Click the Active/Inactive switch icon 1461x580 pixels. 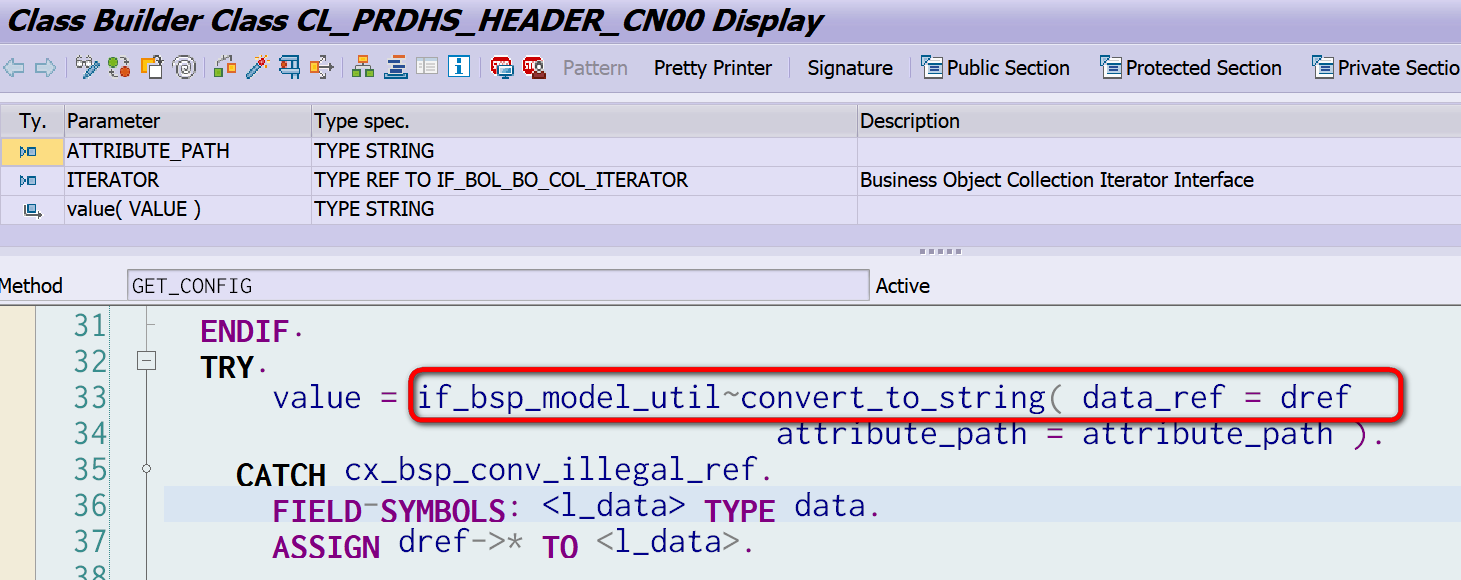(119, 68)
